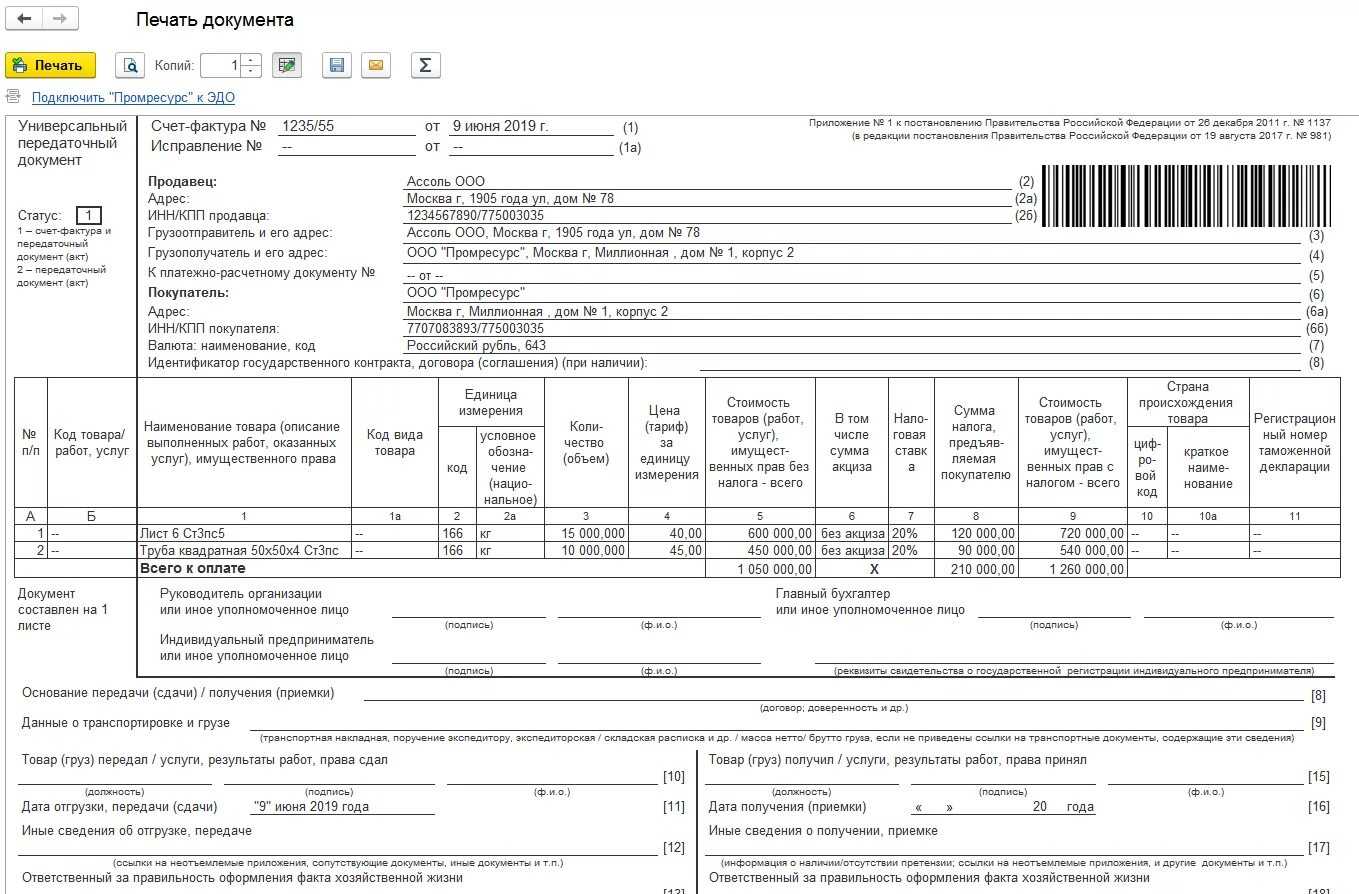
Task: Select cost without tax 600 000,00
Action: pyautogui.click(x=761, y=534)
